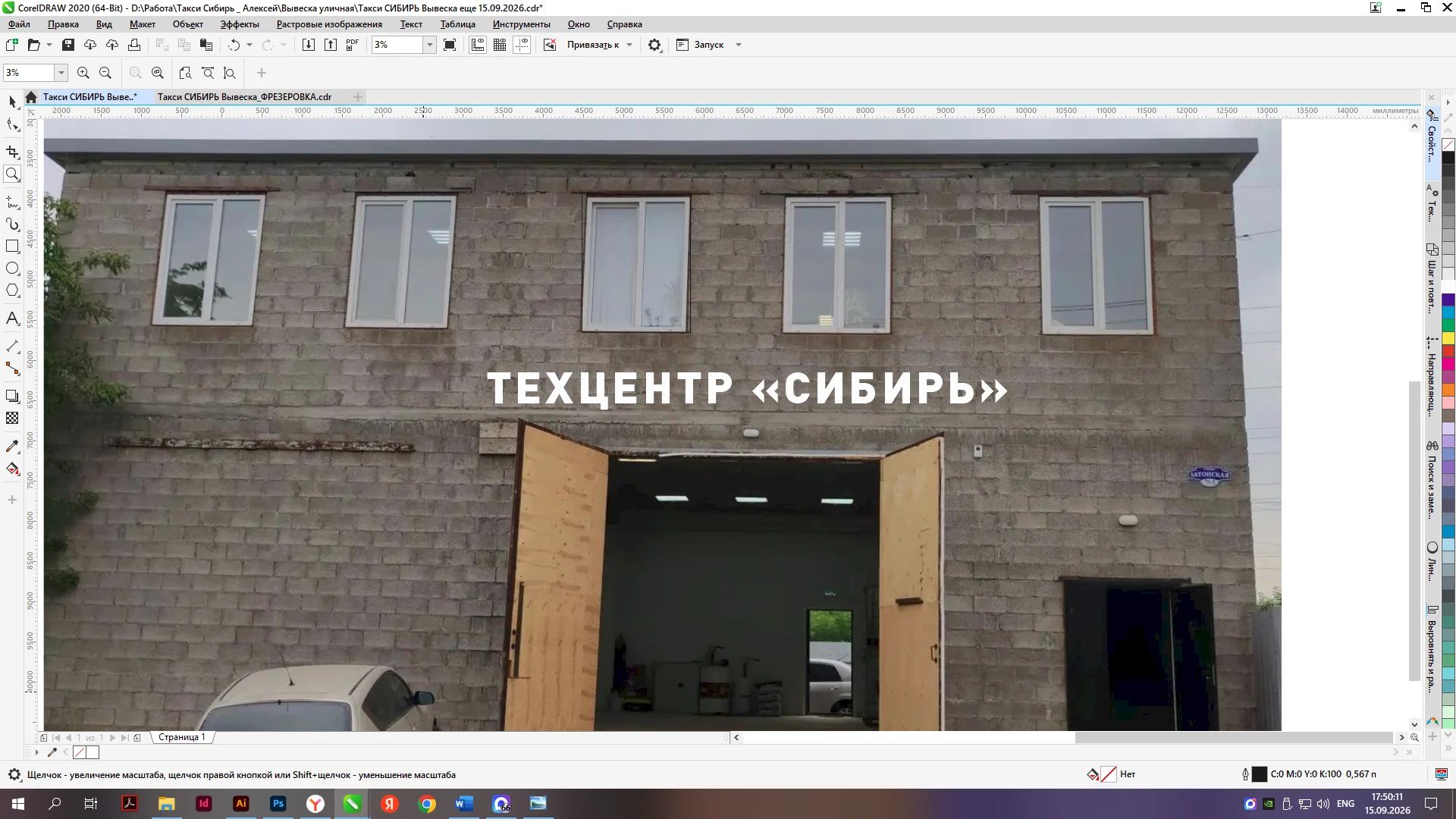This screenshot has height=819, width=1456.
Task: Pick the red swatch in color palette
Action: (x=1448, y=352)
